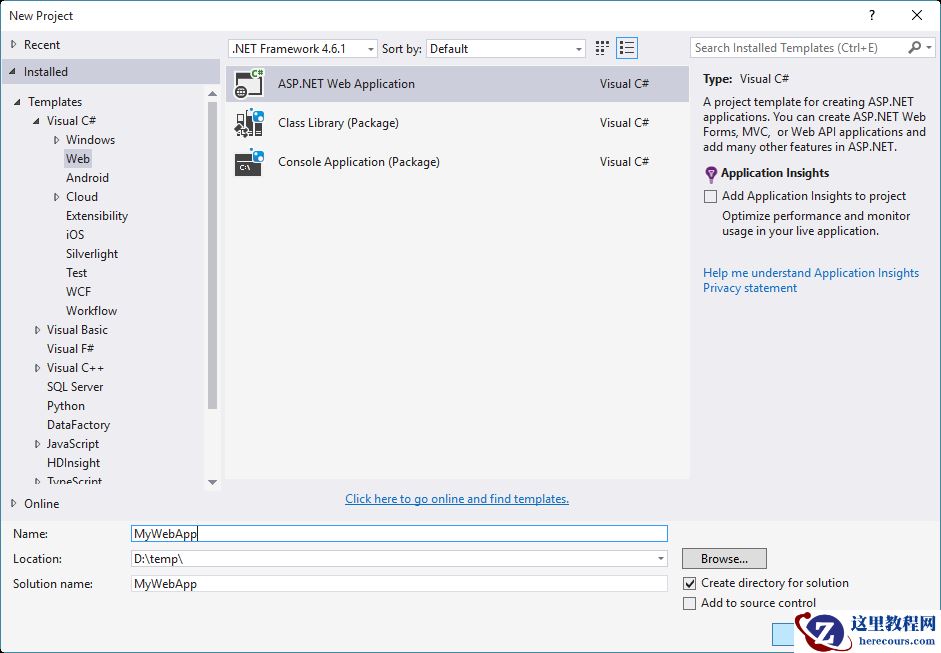Select the Android template category
941x653 pixels.
point(87,178)
